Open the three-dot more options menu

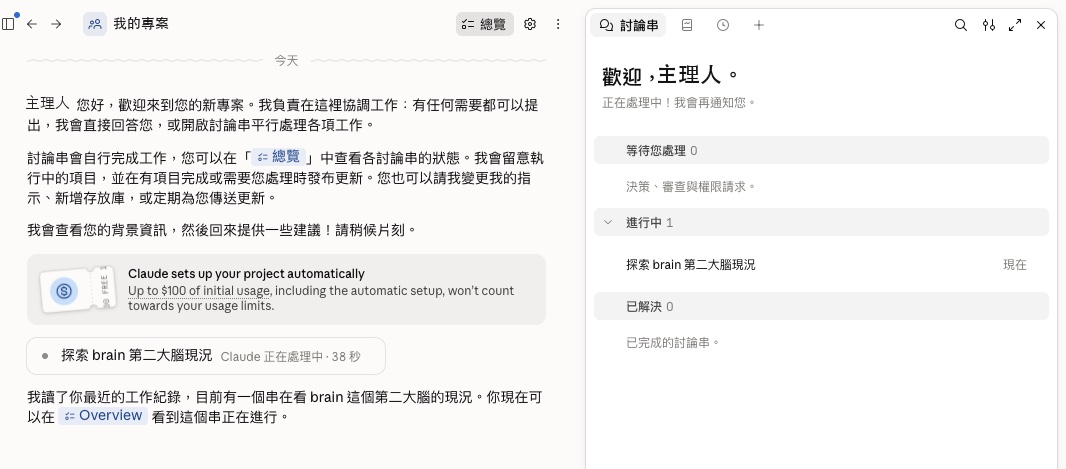558,24
